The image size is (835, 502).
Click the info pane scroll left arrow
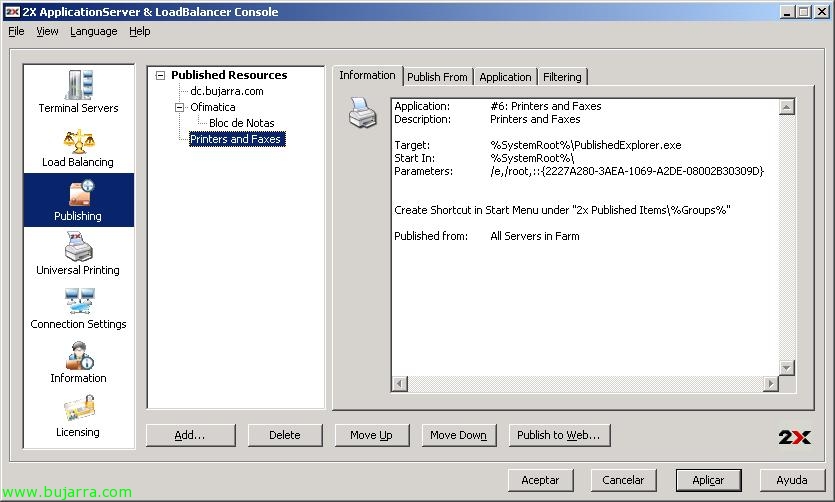click(x=400, y=383)
